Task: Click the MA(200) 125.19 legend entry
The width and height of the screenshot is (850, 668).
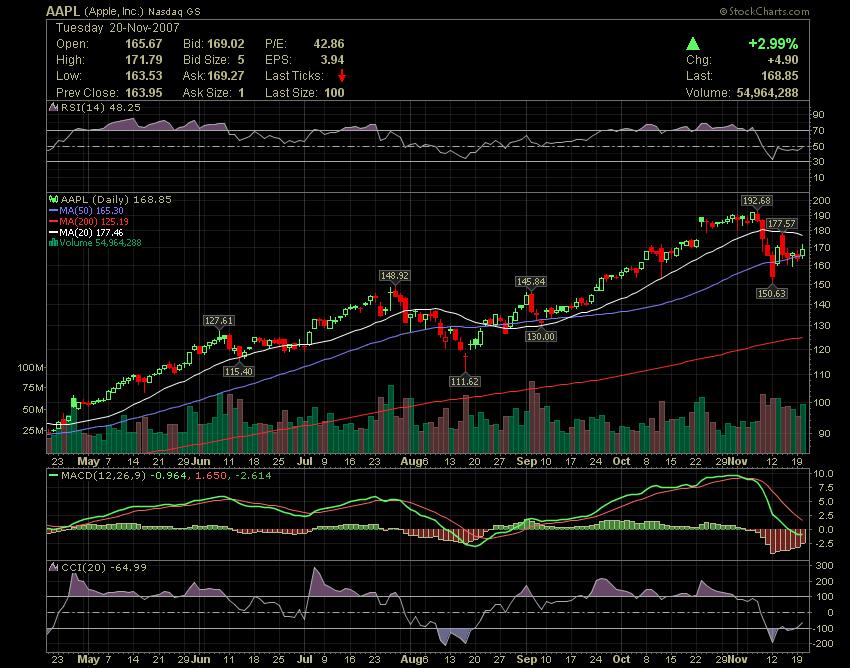Action: point(94,222)
